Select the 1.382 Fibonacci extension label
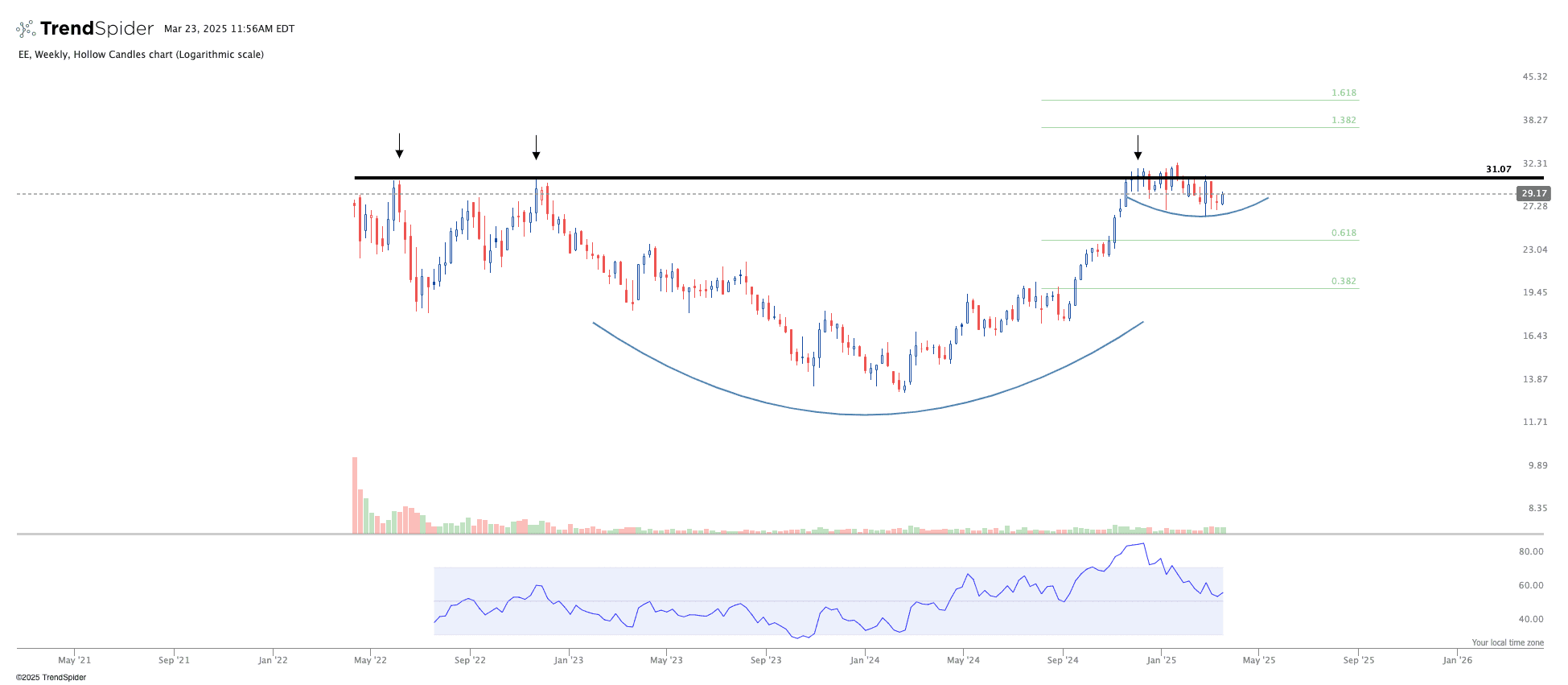The image size is (1568, 685). pyautogui.click(x=1344, y=120)
